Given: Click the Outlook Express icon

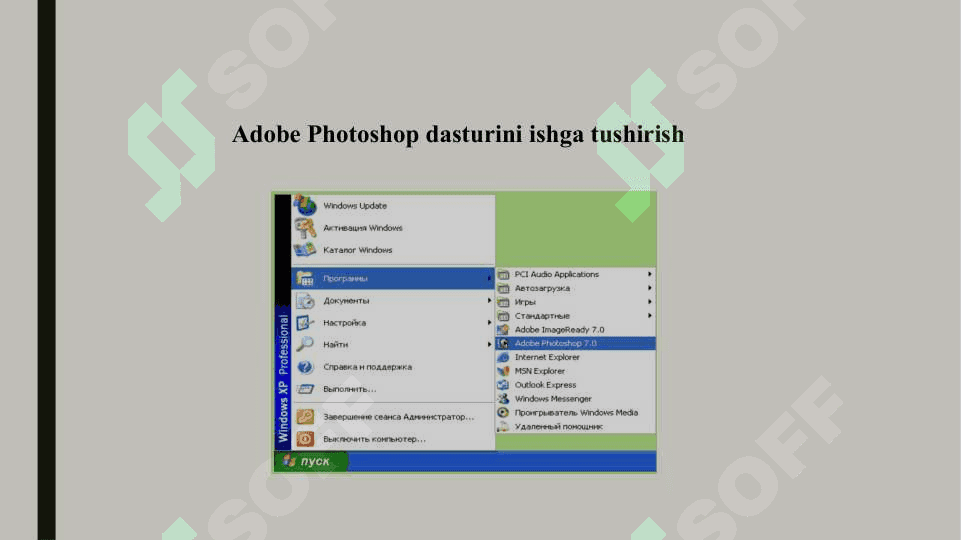Looking at the screenshot, I should 503,385.
